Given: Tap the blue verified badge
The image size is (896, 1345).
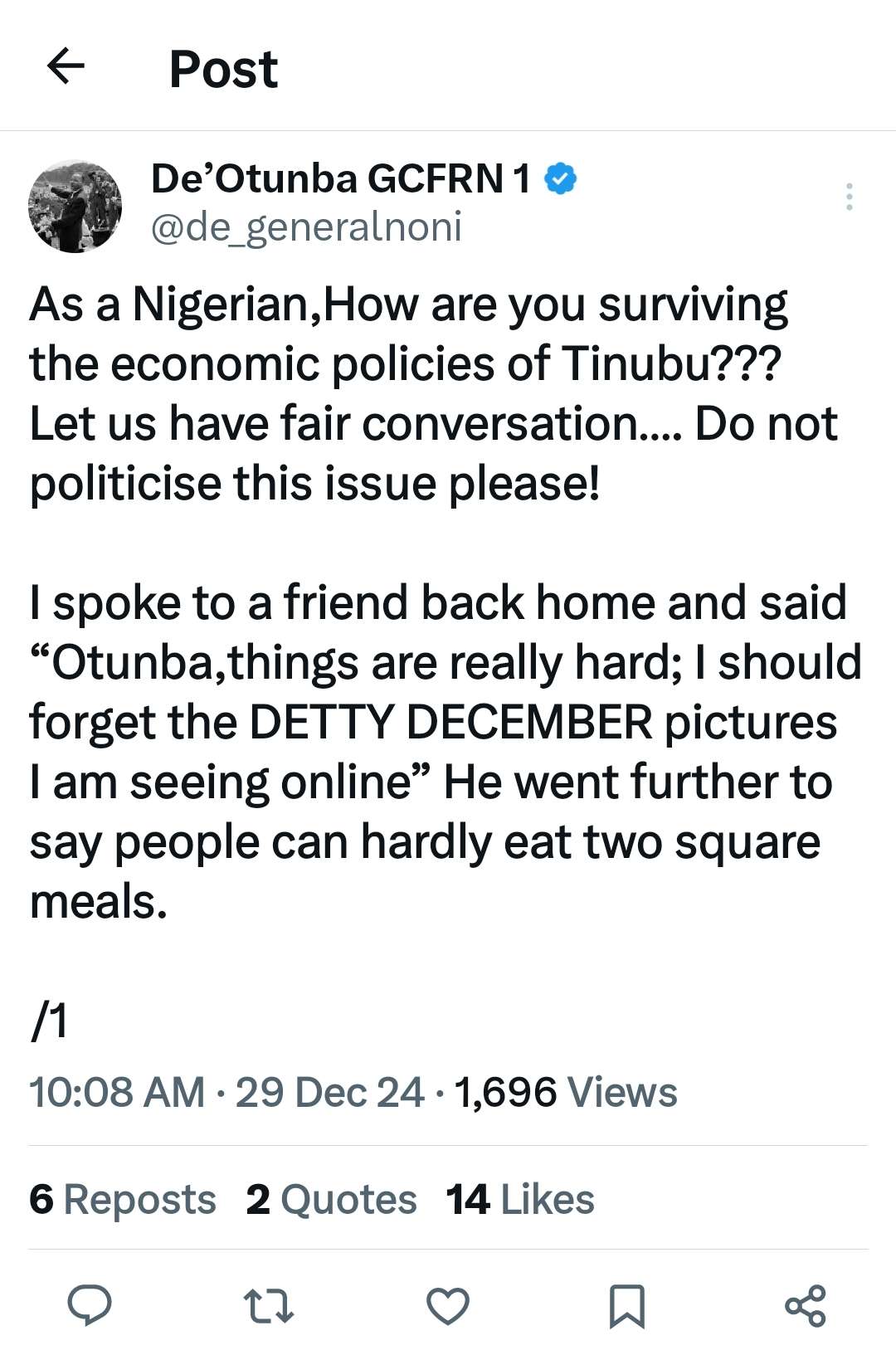Looking at the screenshot, I should [x=562, y=179].
